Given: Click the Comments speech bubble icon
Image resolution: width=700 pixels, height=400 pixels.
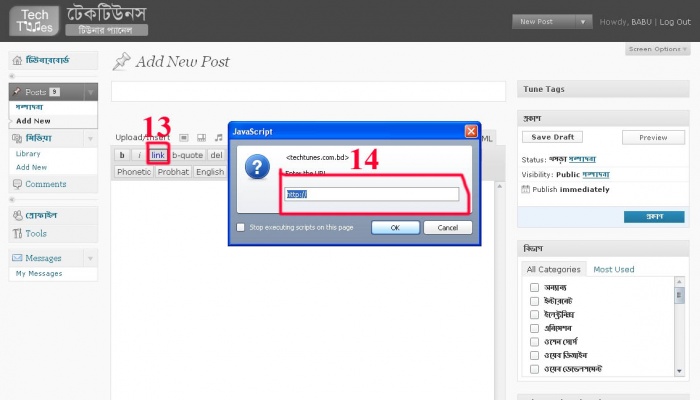Looking at the screenshot, I should [17, 184].
